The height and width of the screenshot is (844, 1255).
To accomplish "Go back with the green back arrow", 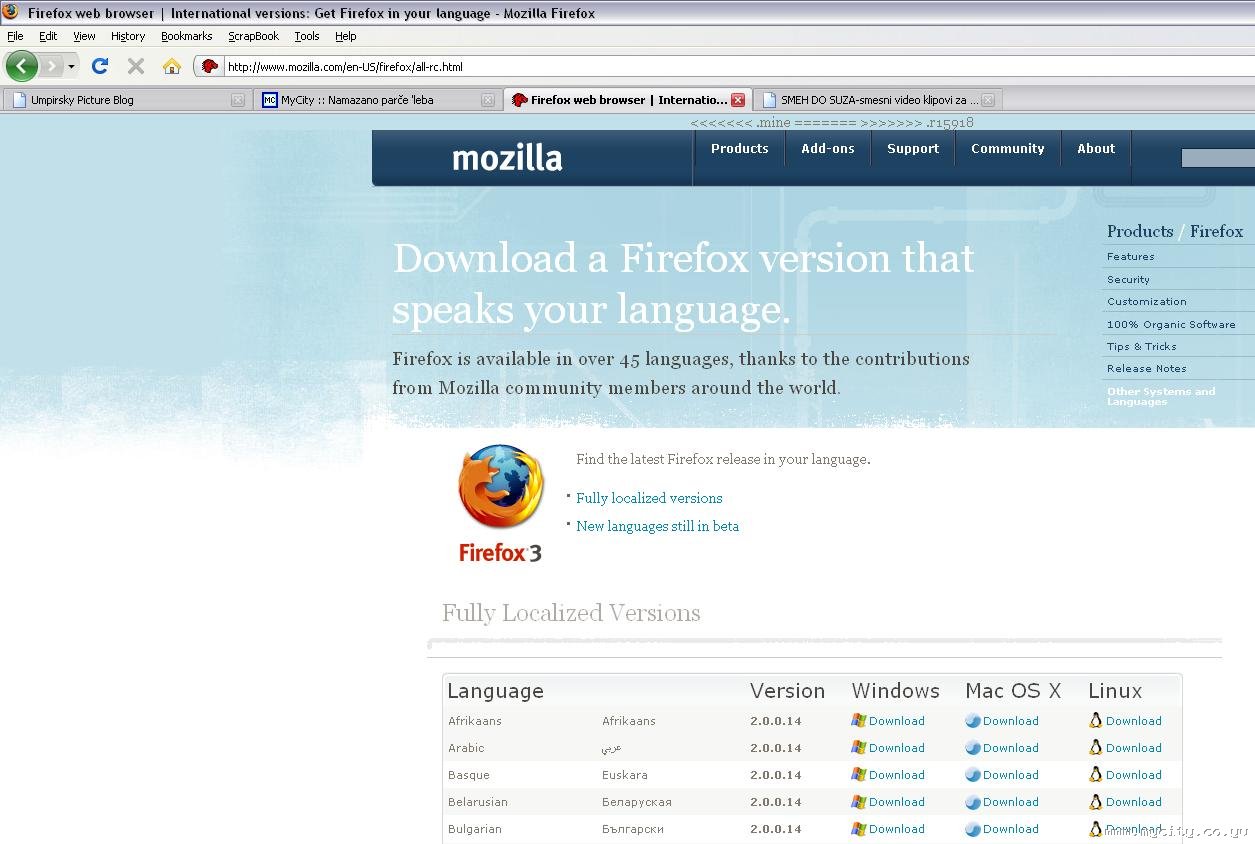I will [x=21, y=66].
